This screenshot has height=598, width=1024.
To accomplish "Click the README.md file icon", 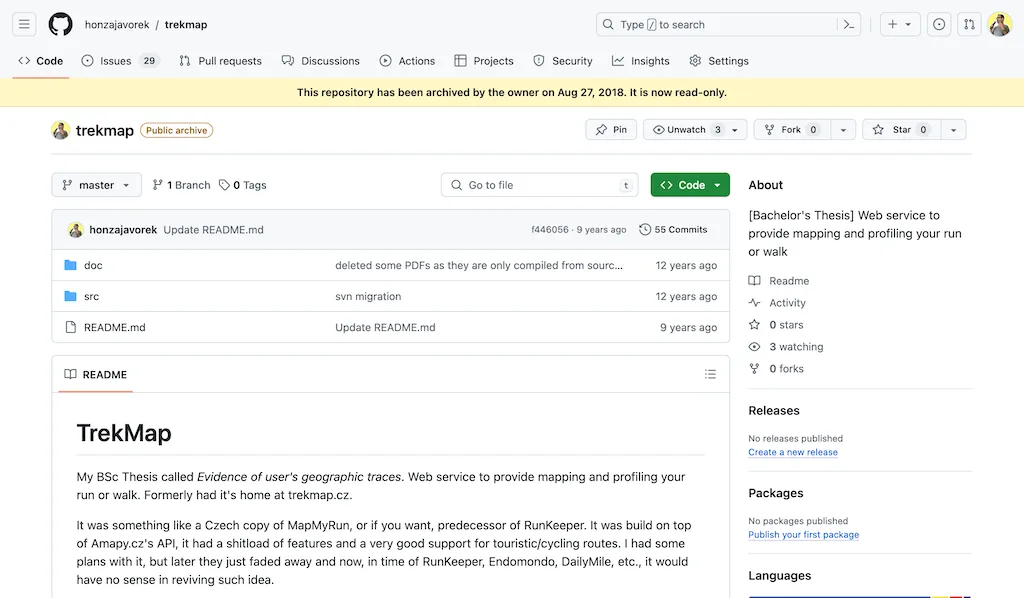I will point(71,327).
